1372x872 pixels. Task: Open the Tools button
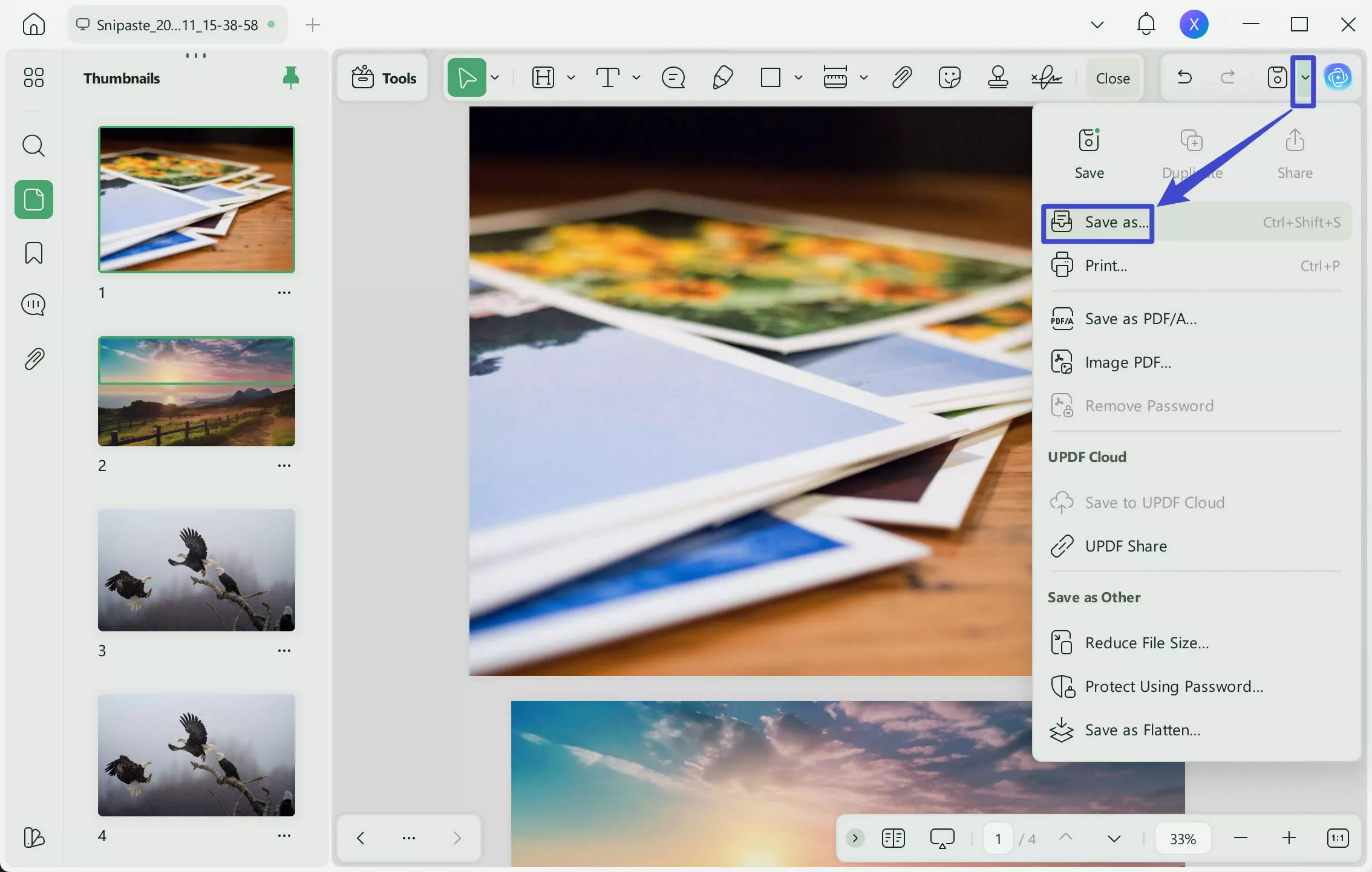point(384,78)
